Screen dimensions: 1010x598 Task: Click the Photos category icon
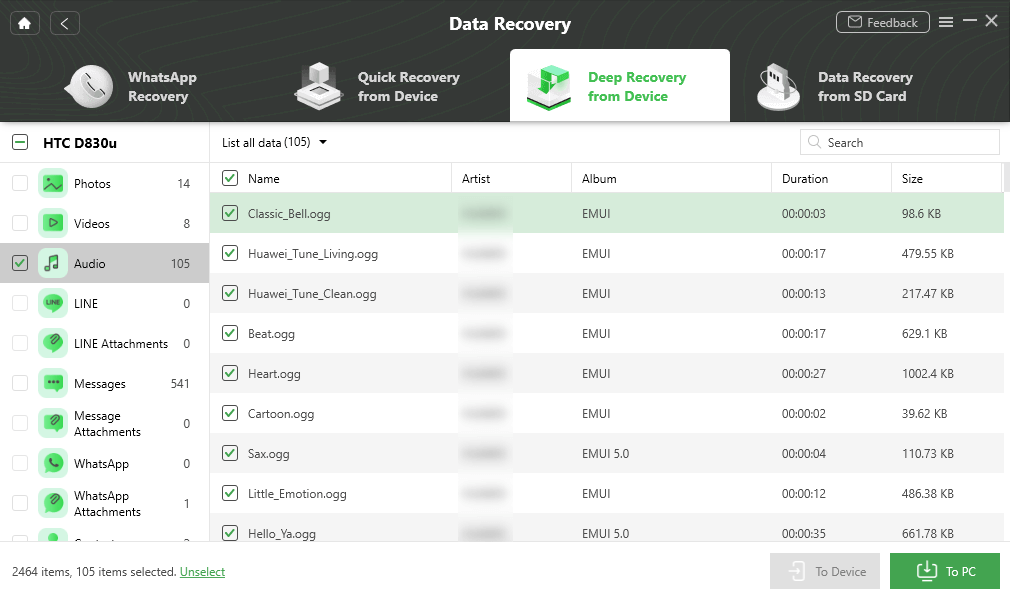[53, 184]
